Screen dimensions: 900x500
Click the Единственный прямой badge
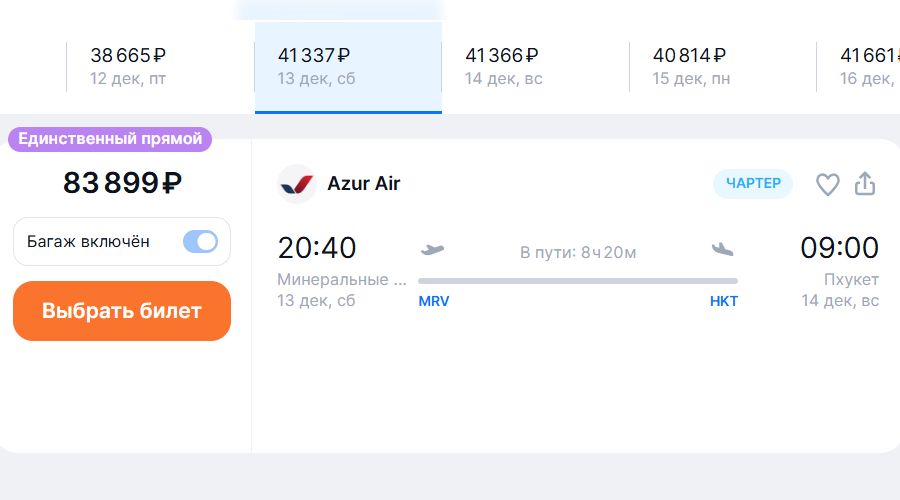[110, 139]
